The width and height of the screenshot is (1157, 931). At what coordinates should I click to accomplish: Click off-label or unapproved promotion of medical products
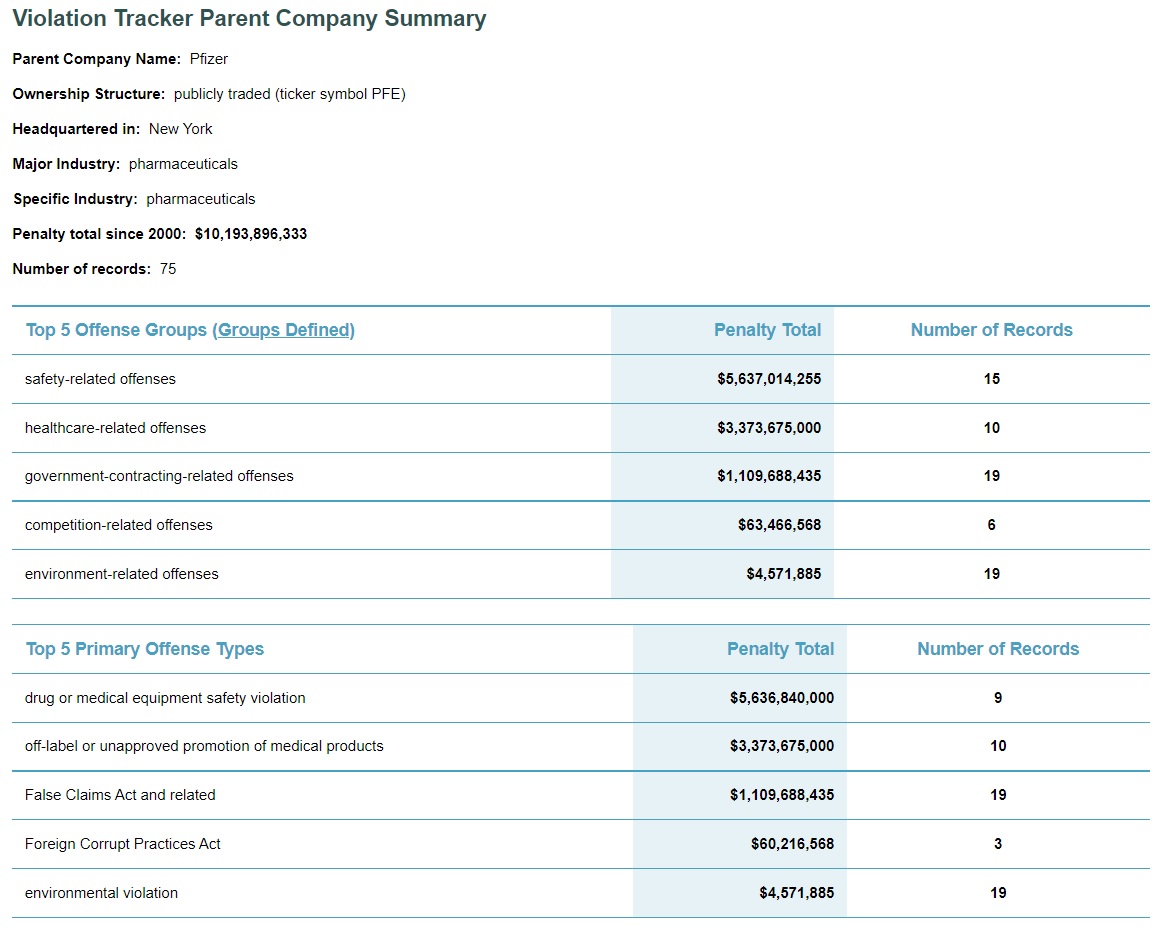pos(204,746)
